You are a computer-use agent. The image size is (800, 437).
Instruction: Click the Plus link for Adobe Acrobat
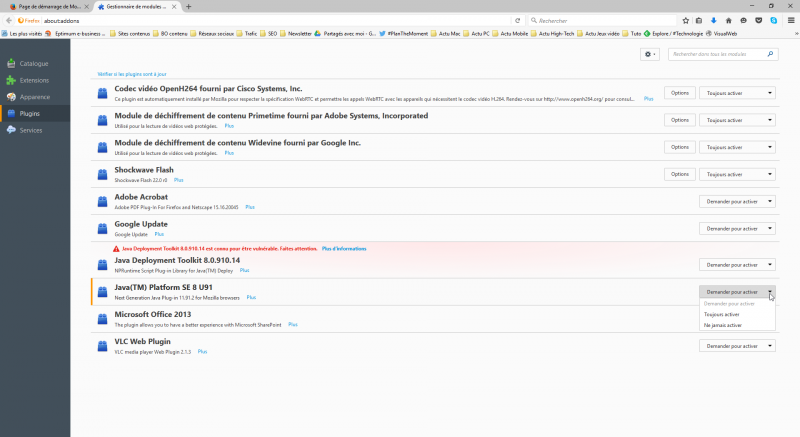pyautogui.click(x=250, y=208)
